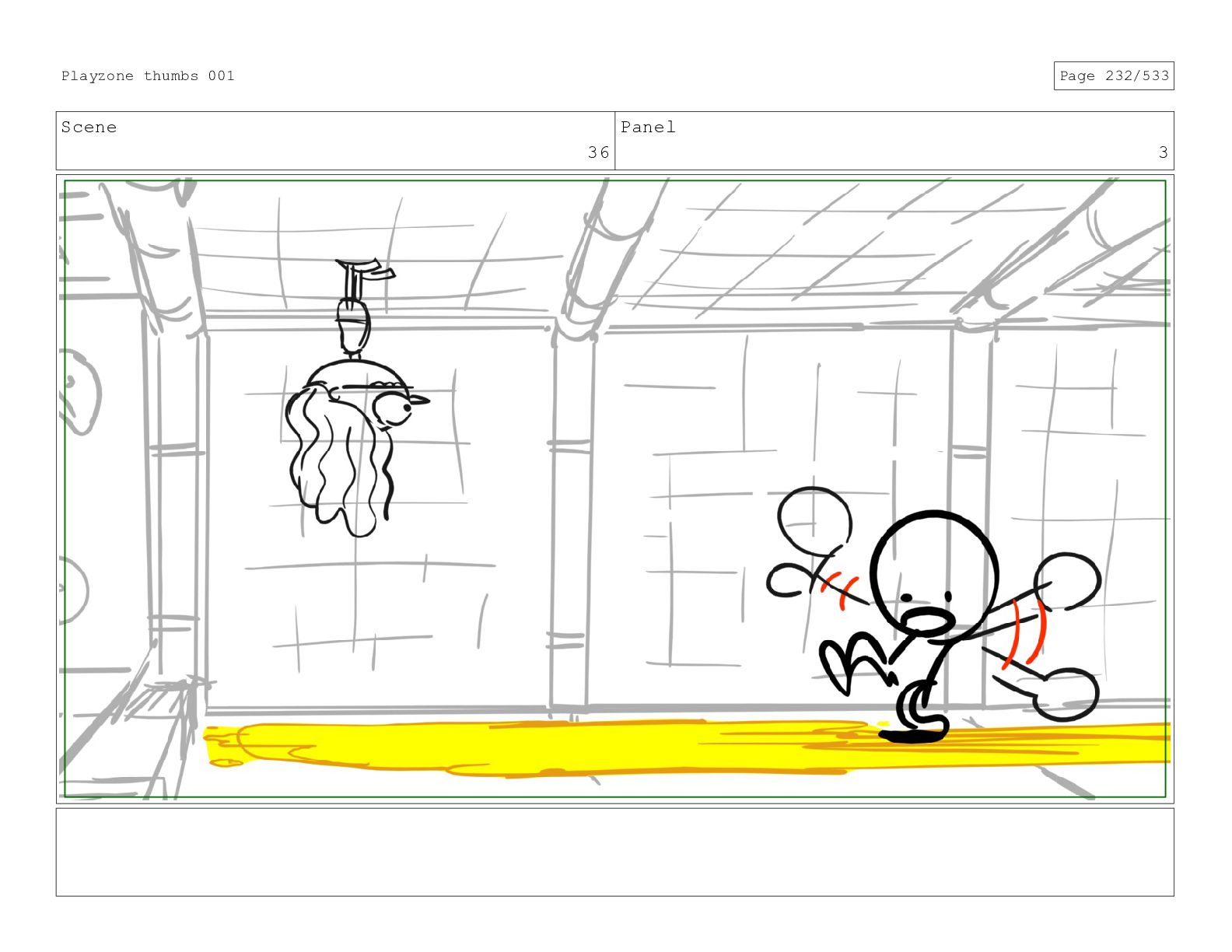Click the 'Playzone thumbs 001' title text

click(x=148, y=75)
